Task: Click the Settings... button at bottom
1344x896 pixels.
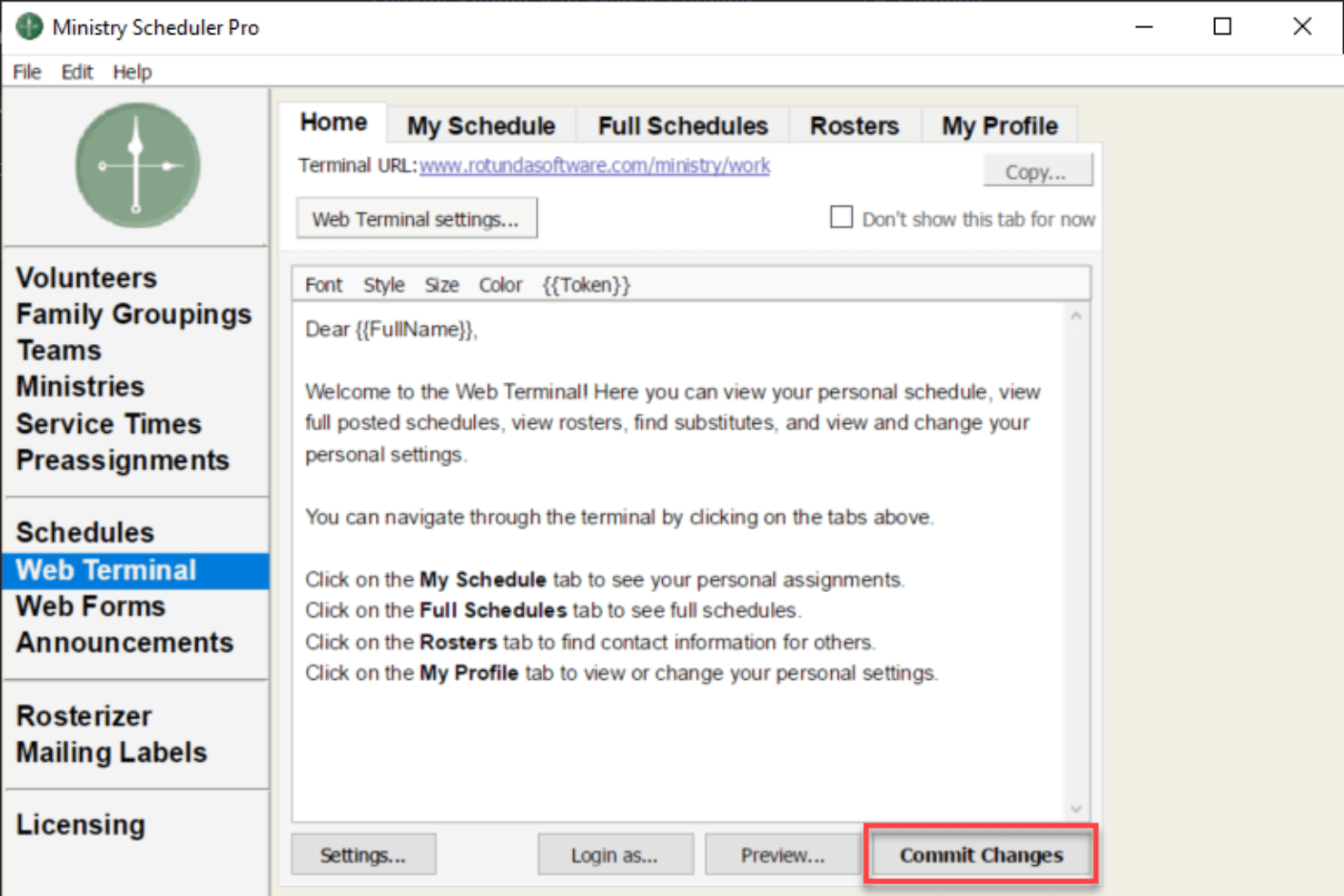Action: click(363, 855)
